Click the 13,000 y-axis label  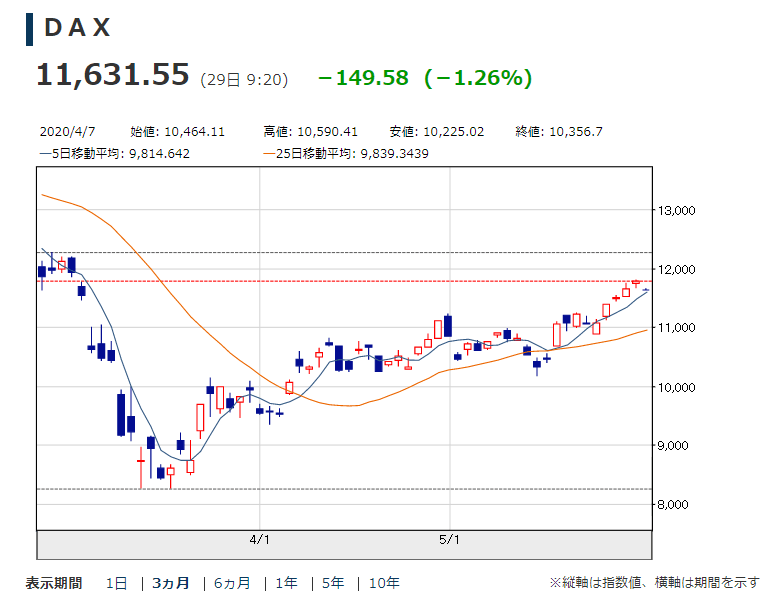click(x=675, y=210)
